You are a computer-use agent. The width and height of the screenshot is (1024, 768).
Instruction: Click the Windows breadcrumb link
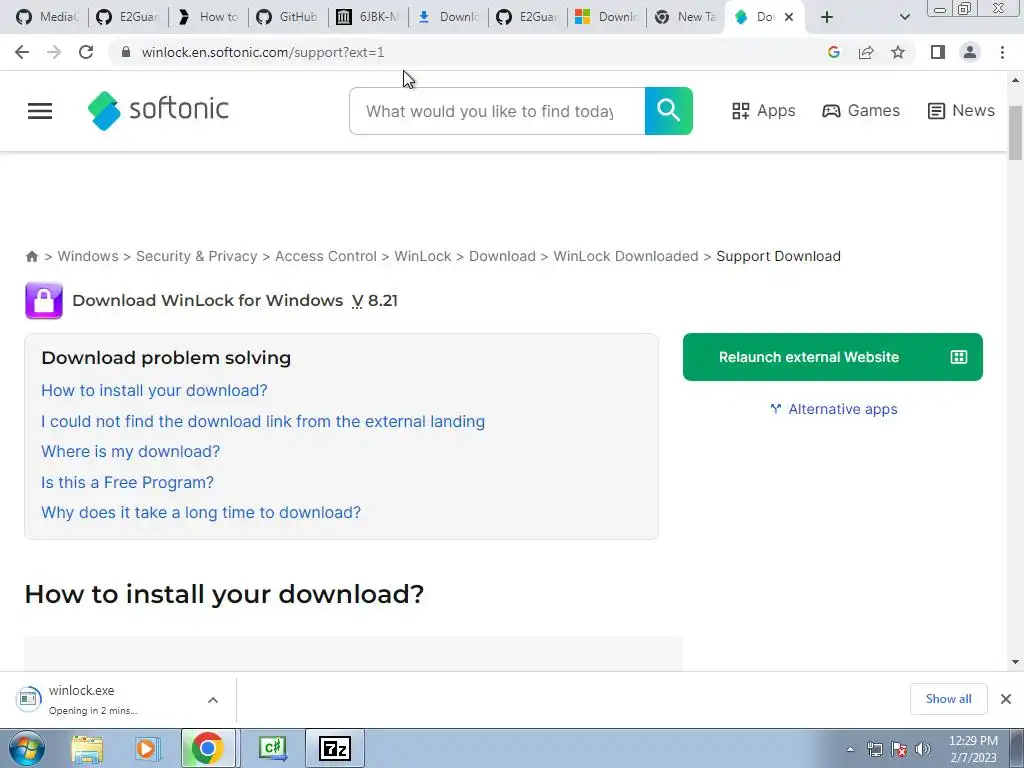pyautogui.click(x=88, y=256)
